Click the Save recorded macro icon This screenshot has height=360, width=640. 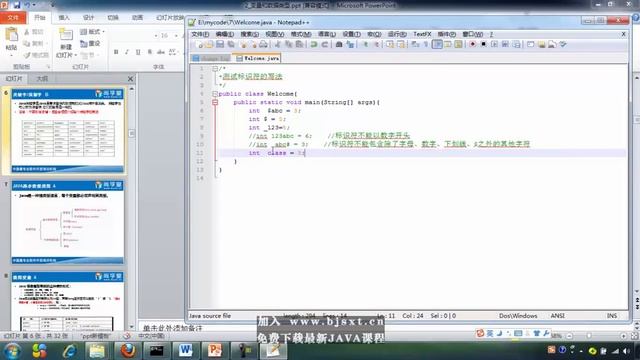[x=516, y=44]
